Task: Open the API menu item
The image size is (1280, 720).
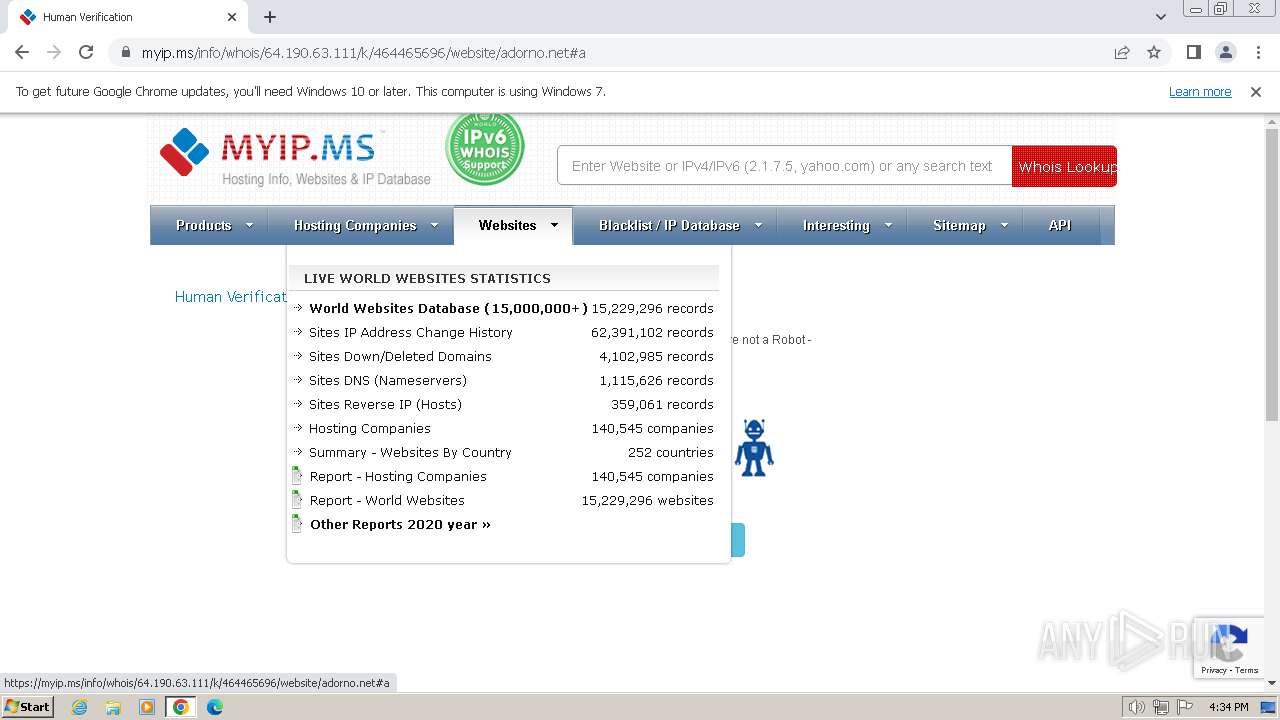Action: tap(1060, 225)
